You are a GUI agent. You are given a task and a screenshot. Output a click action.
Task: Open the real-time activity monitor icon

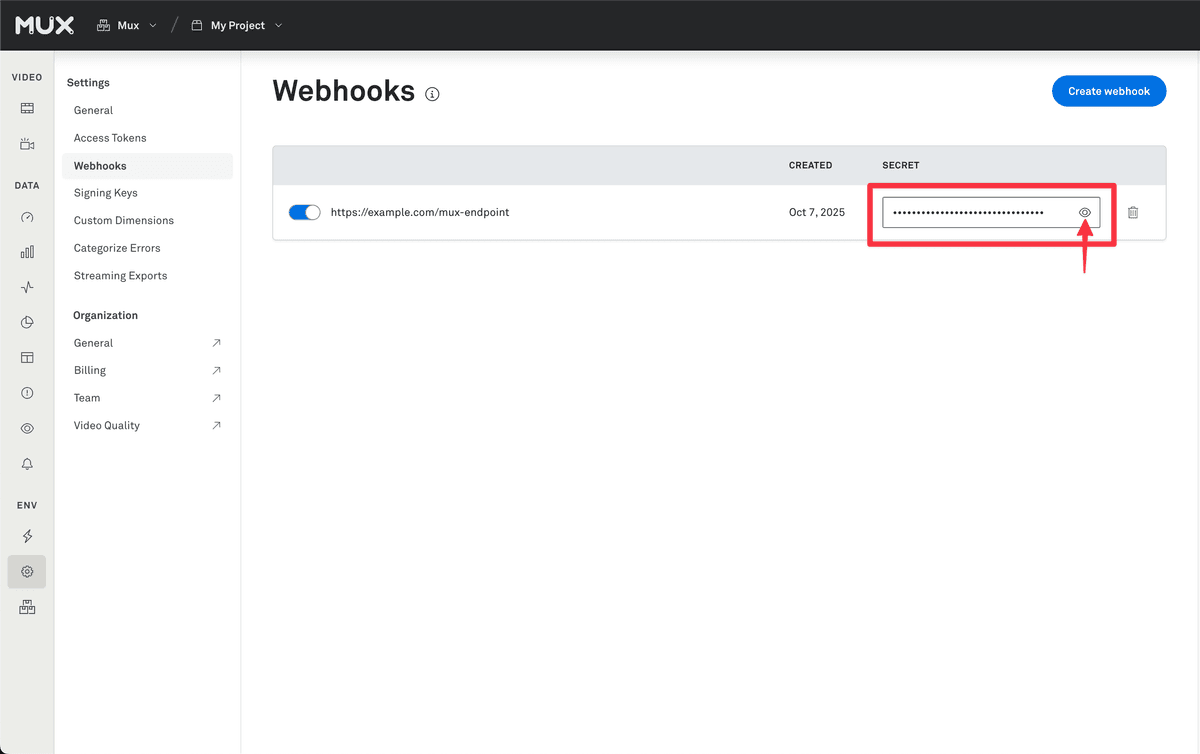click(27, 287)
